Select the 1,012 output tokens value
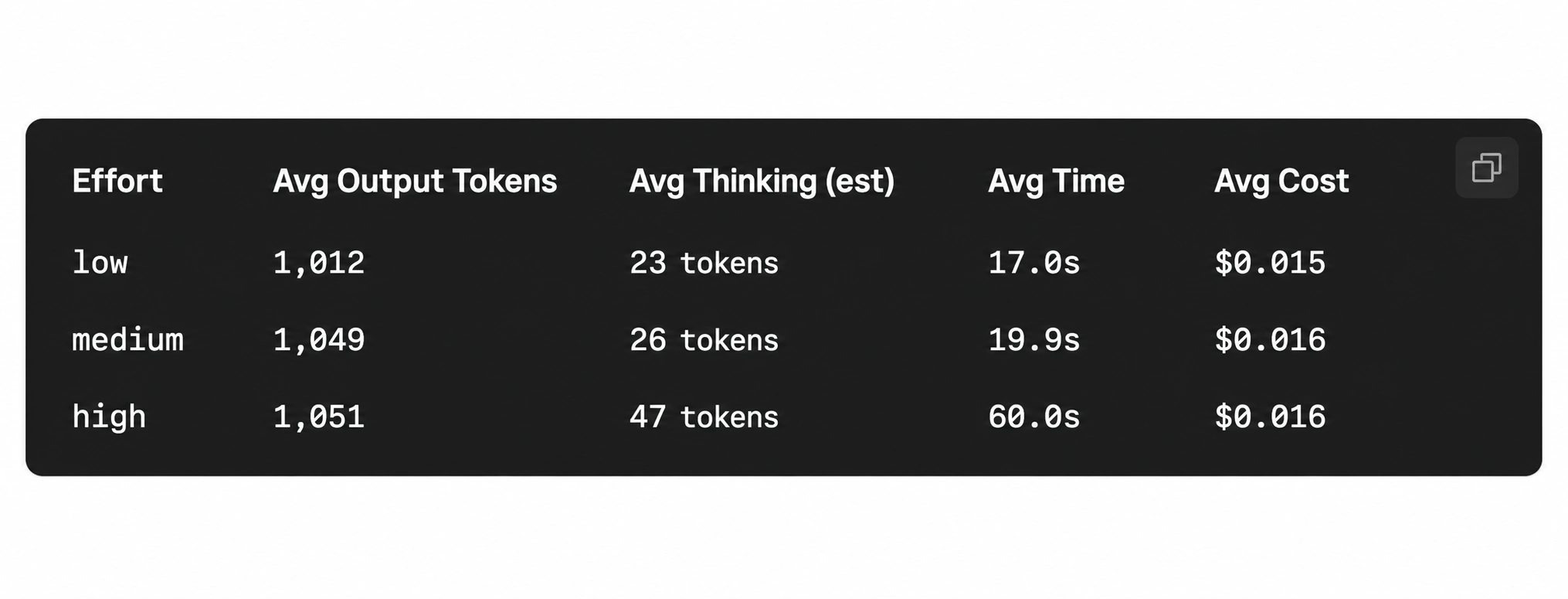 319,263
